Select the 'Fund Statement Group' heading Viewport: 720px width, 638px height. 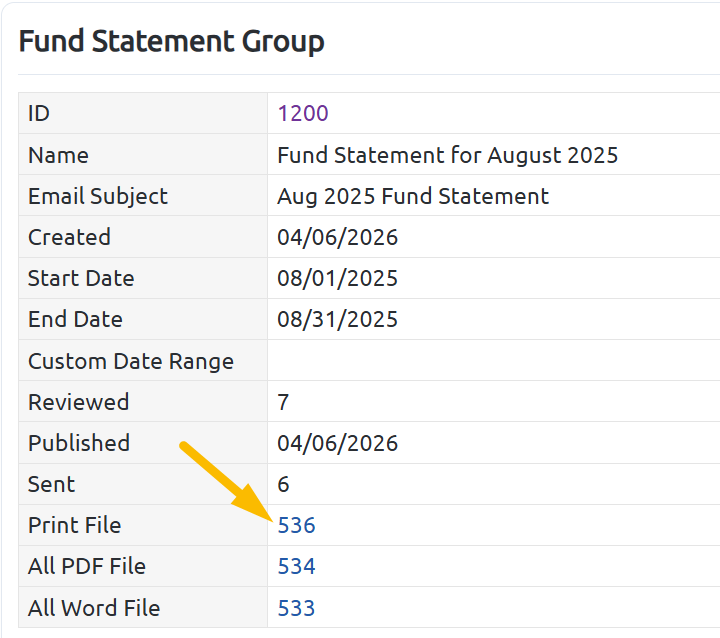tap(171, 42)
